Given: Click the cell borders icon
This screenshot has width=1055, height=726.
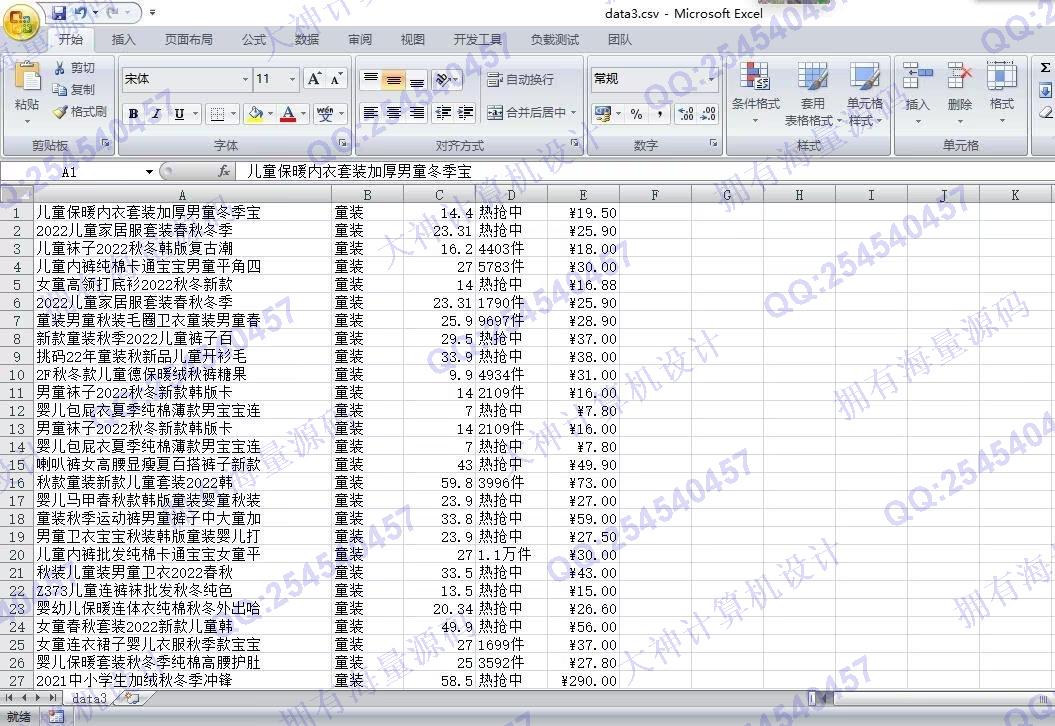Looking at the screenshot, I should 217,114.
